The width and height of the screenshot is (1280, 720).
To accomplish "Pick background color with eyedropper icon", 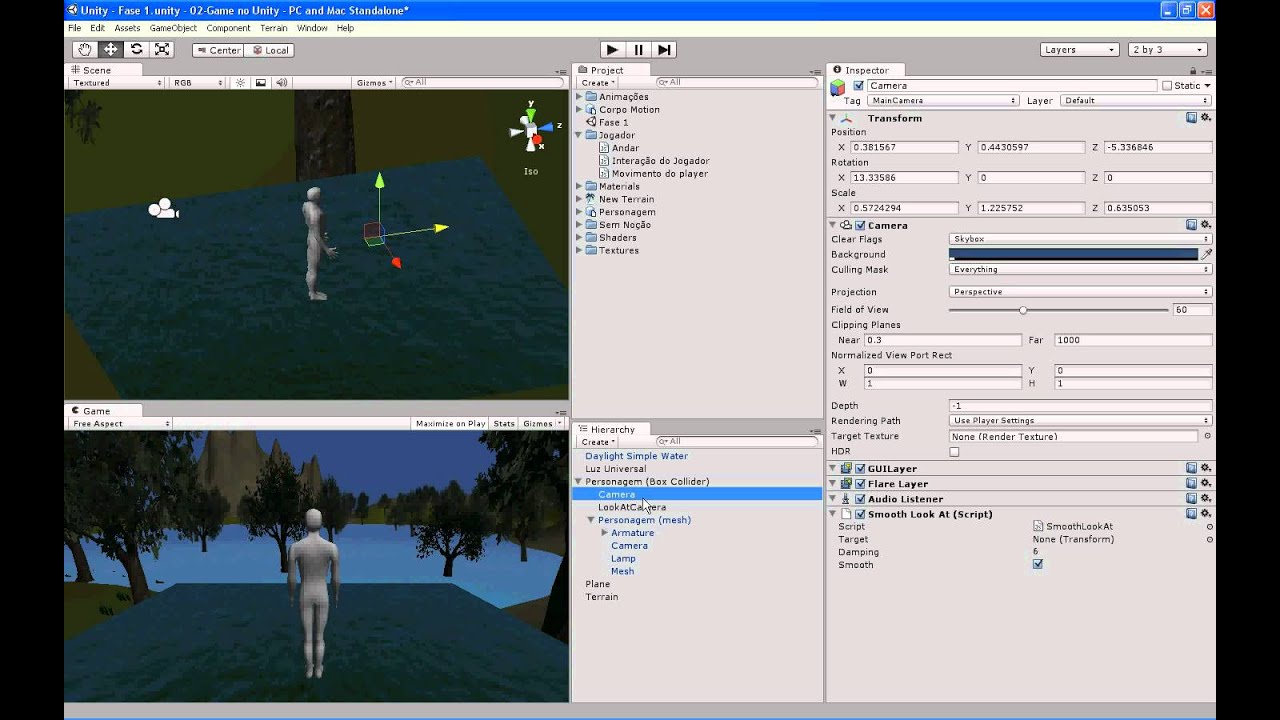I will coord(1206,254).
